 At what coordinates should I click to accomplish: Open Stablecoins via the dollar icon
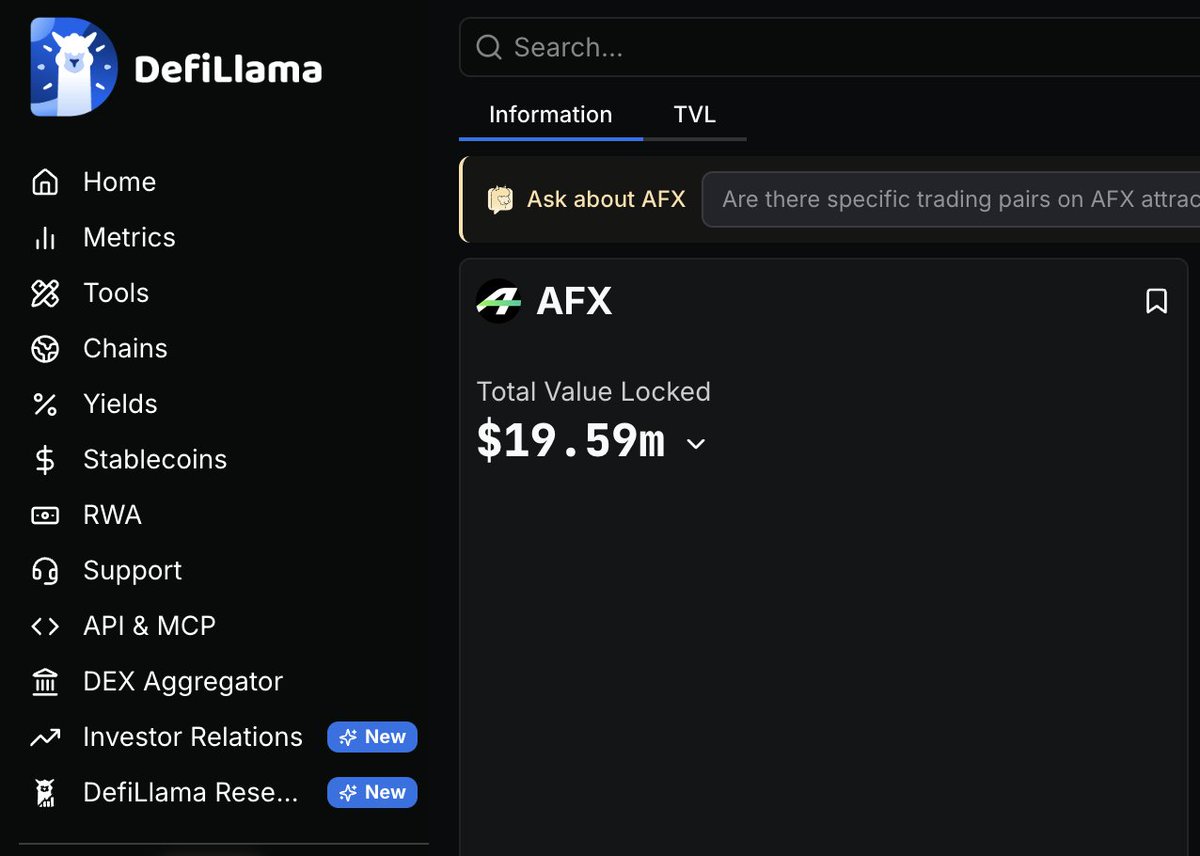45,460
